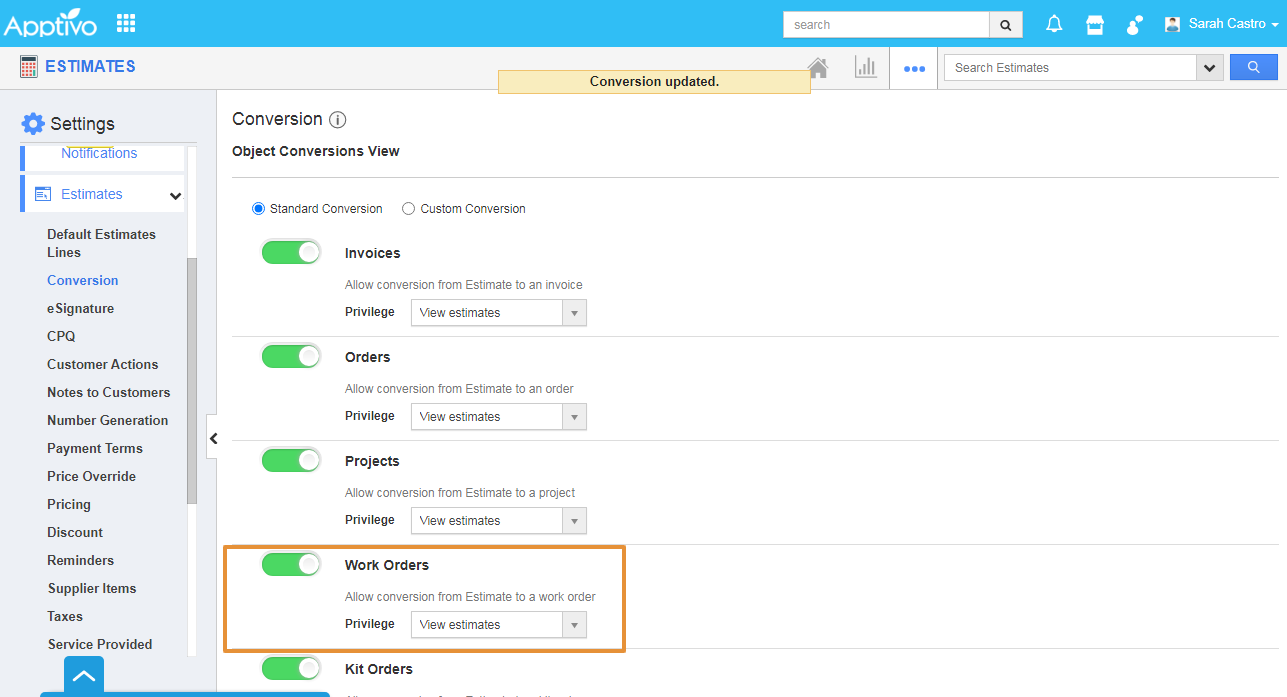Screen dimensions: 1287x697
Task: Open Customer Actions settings
Action: click(x=103, y=365)
